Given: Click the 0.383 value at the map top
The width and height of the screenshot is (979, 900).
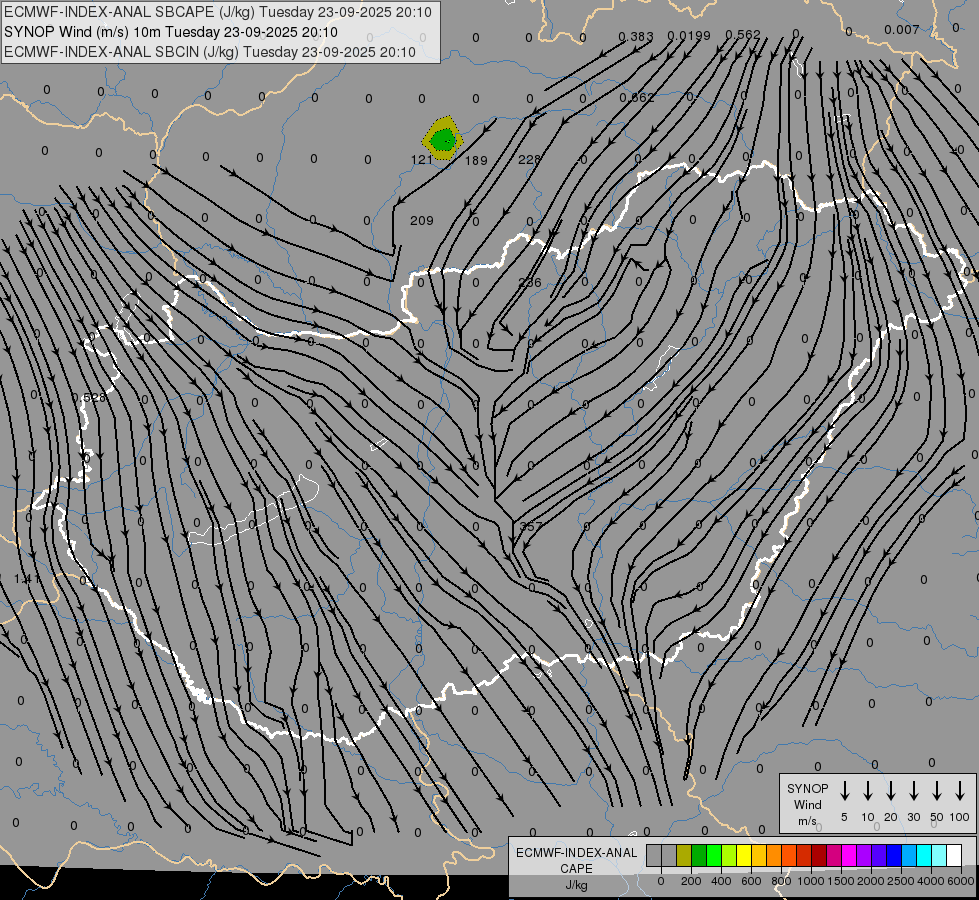Looking at the screenshot, I should pyautogui.click(x=636, y=37).
